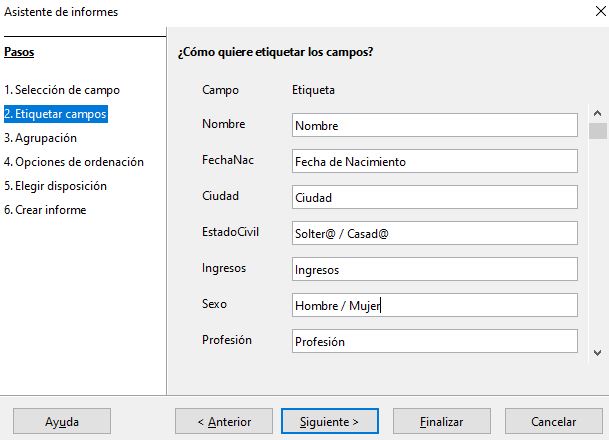Focus the Hombre / Mujer label field
The image size is (609, 440).
pyautogui.click(x=435, y=305)
